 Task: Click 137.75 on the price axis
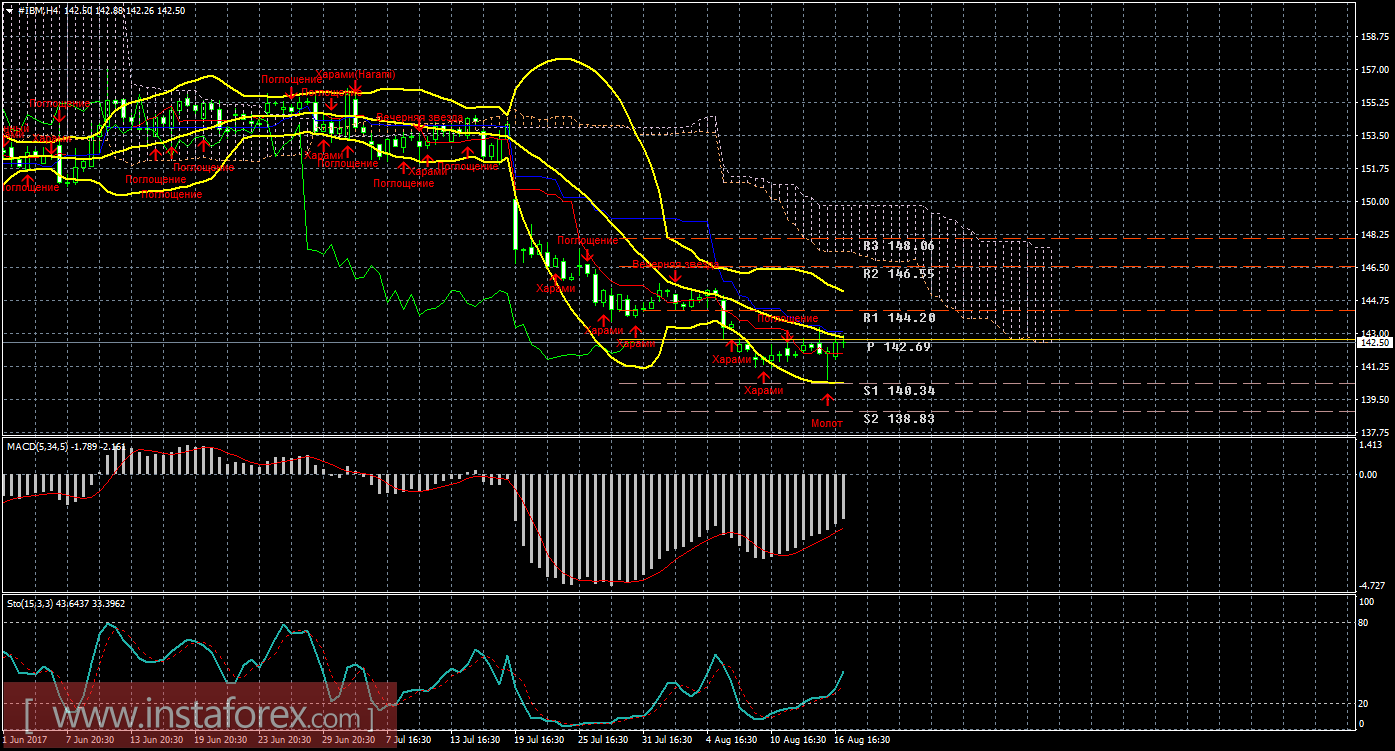(x=1375, y=433)
